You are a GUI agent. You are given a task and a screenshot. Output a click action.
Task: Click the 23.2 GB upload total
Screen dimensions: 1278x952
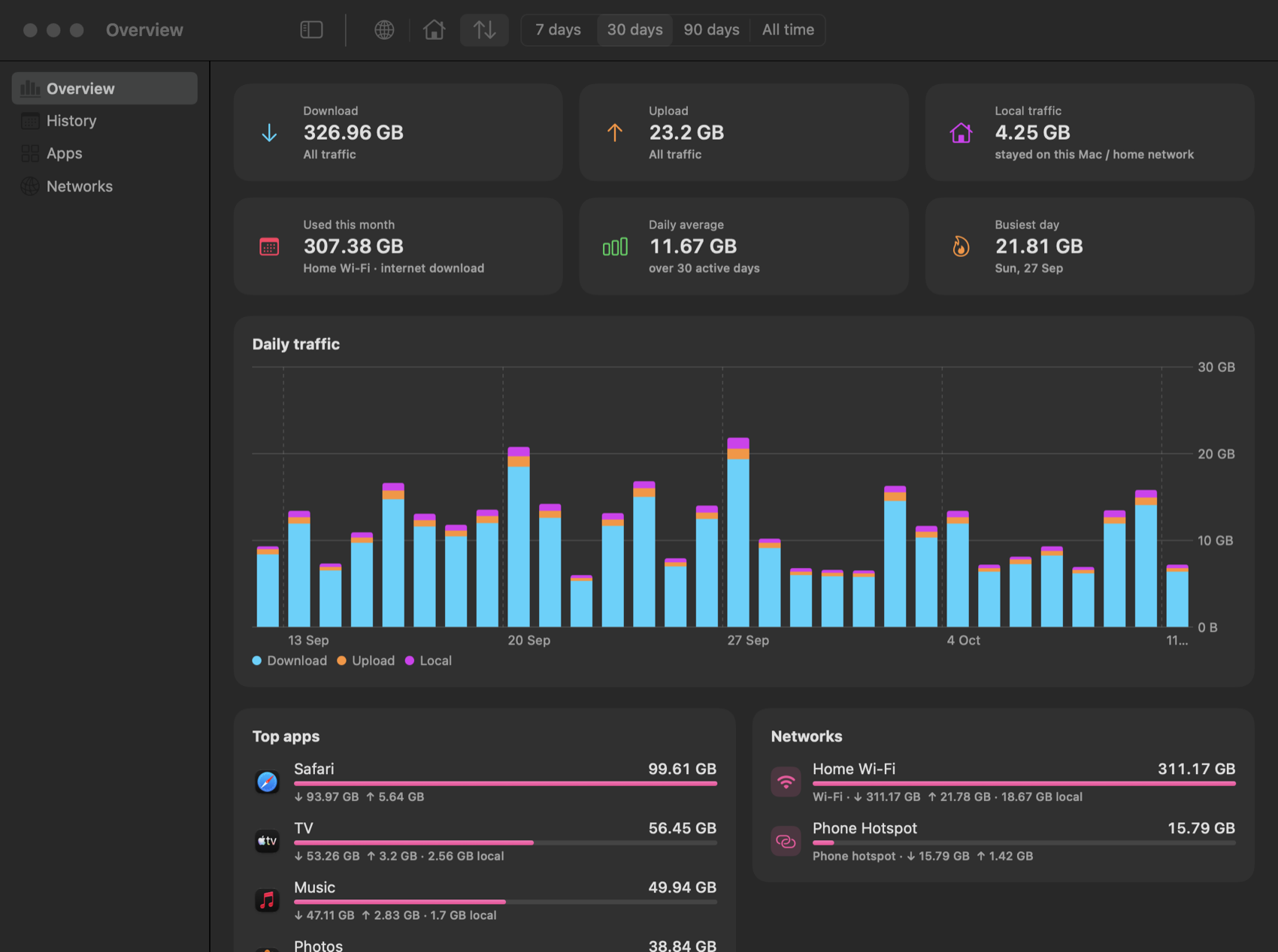(686, 133)
